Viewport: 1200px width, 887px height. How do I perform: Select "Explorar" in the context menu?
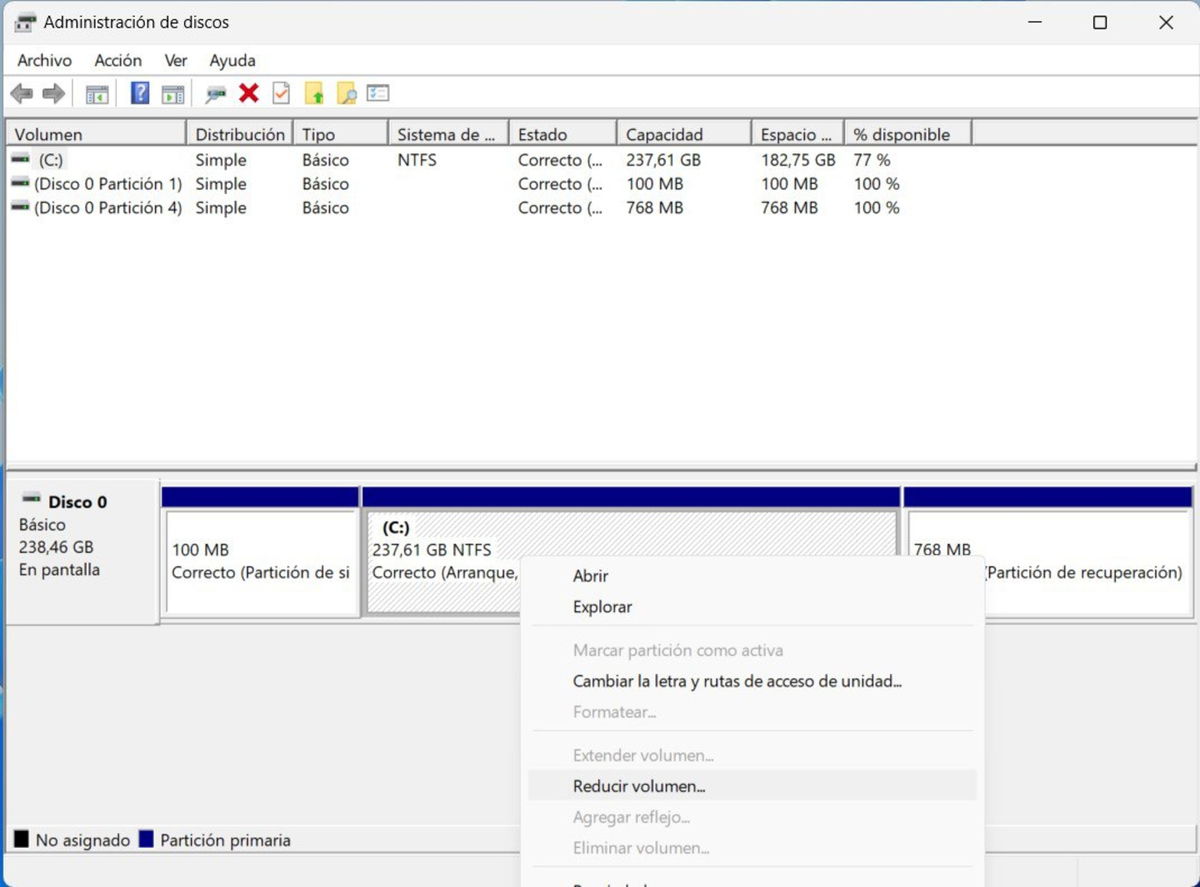602,607
